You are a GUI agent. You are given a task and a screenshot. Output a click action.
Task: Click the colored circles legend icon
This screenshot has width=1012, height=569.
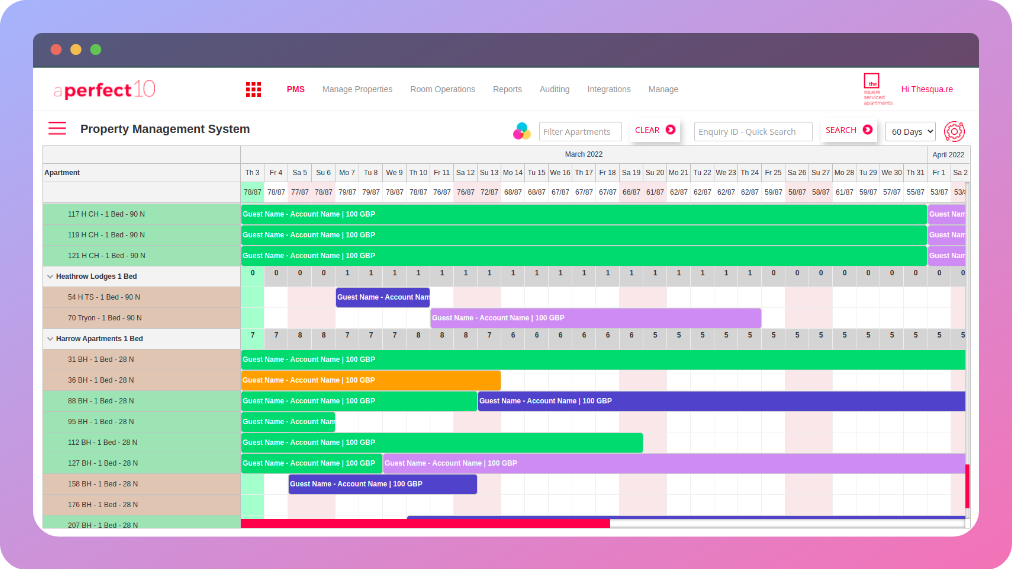click(x=521, y=131)
